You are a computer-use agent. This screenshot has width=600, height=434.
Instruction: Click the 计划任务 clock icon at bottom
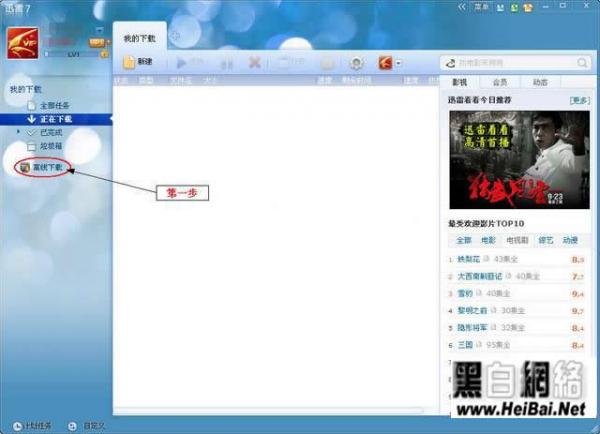17,426
